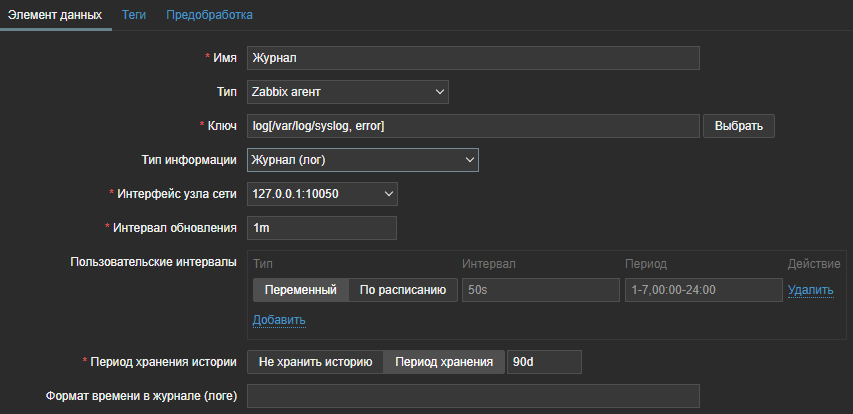Expand the Интерфейс узла сети dropdown
Image resolution: width=853 pixels, height=414 pixels.
(x=322, y=194)
